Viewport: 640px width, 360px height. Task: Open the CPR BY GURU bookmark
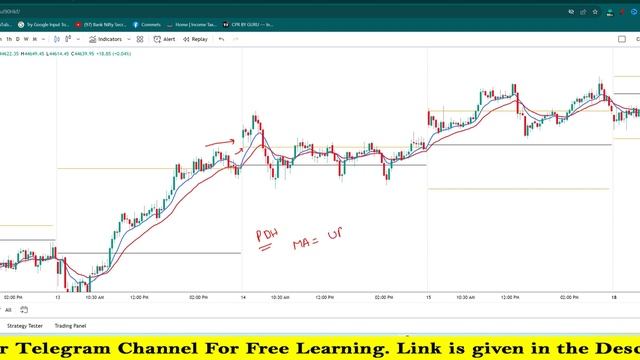click(248, 24)
